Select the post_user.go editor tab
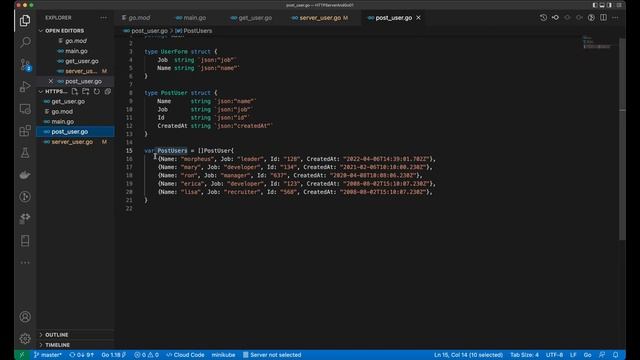 [x=393, y=18]
